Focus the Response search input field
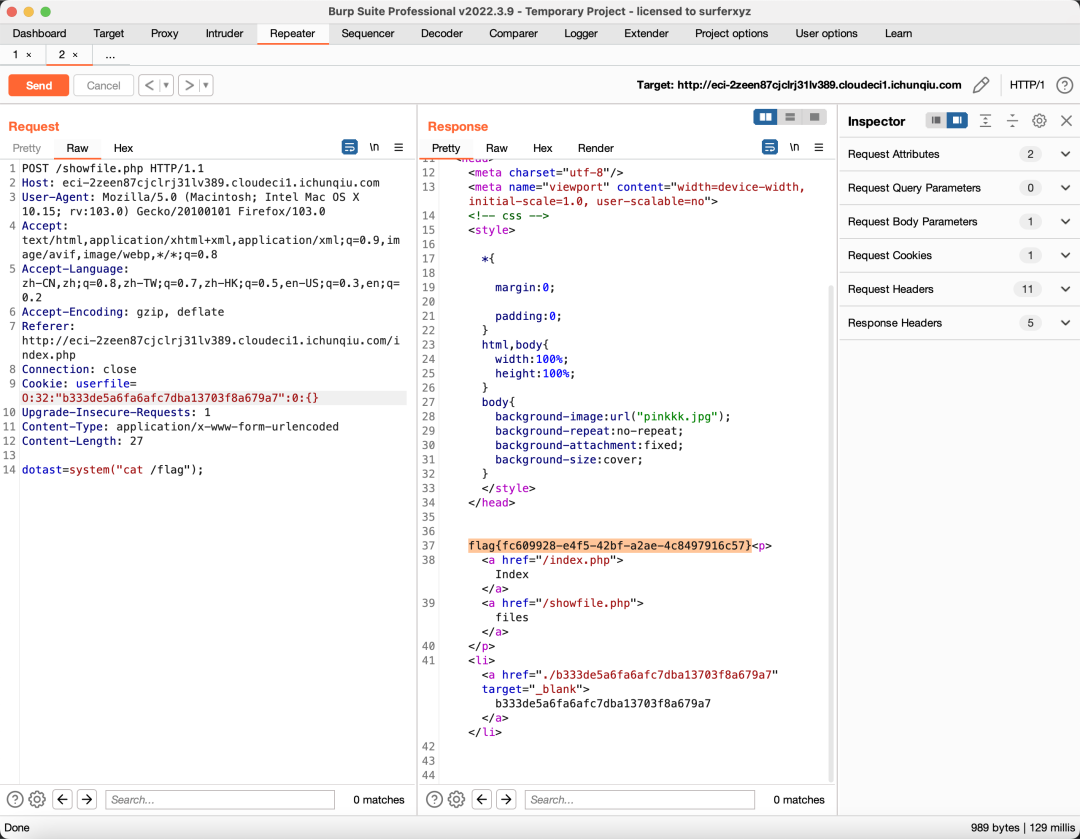The image size is (1080, 839). pyautogui.click(x=639, y=800)
